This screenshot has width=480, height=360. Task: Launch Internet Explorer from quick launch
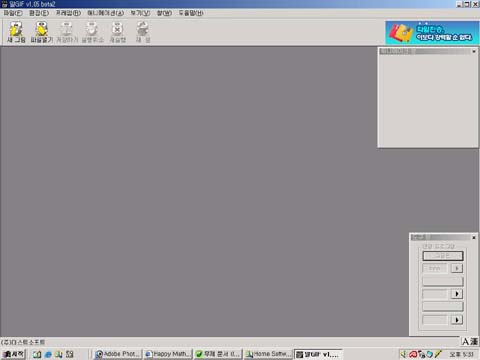48,354
